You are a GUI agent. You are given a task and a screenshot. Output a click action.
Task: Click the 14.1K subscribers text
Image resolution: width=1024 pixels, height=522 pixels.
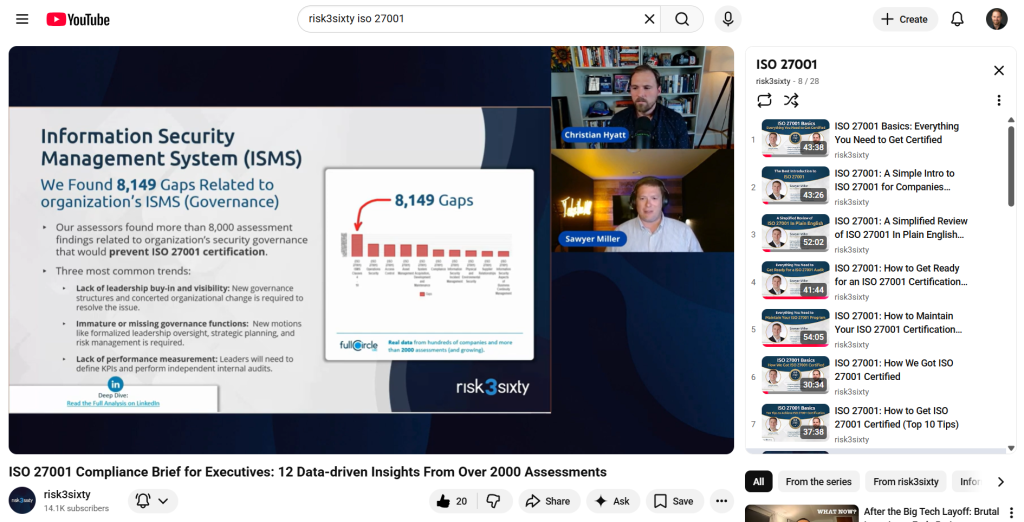click(76, 508)
